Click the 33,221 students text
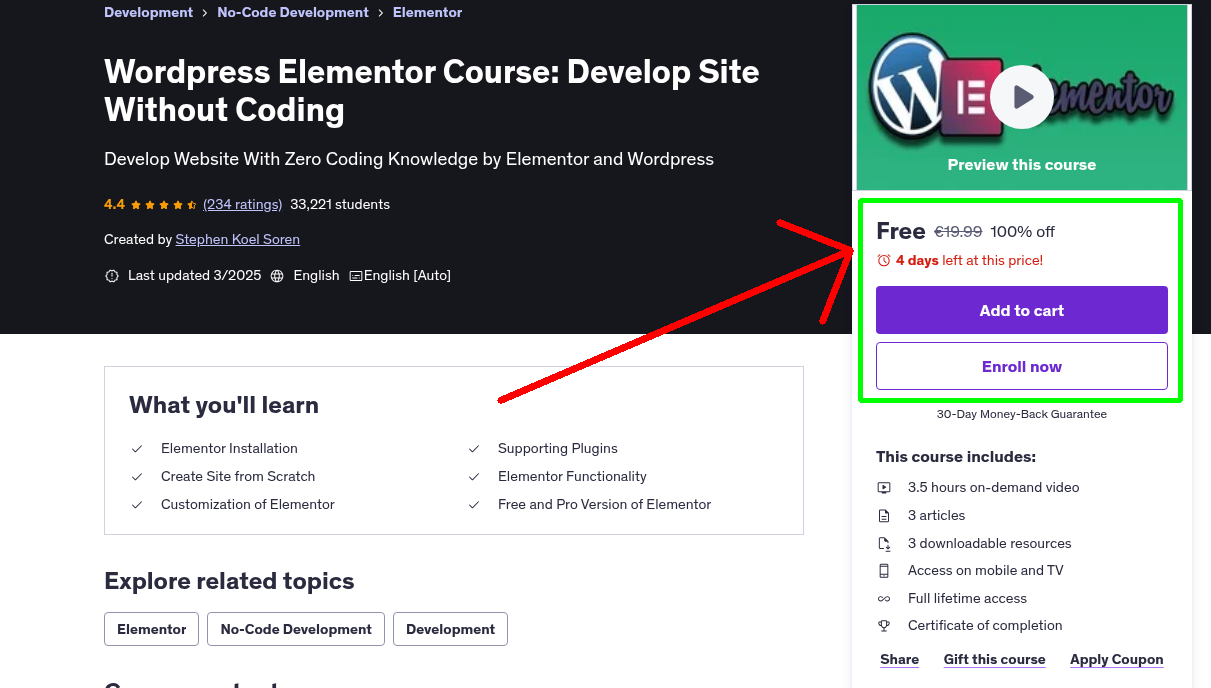Image resolution: width=1211 pixels, height=688 pixels. tap(340, 204)
